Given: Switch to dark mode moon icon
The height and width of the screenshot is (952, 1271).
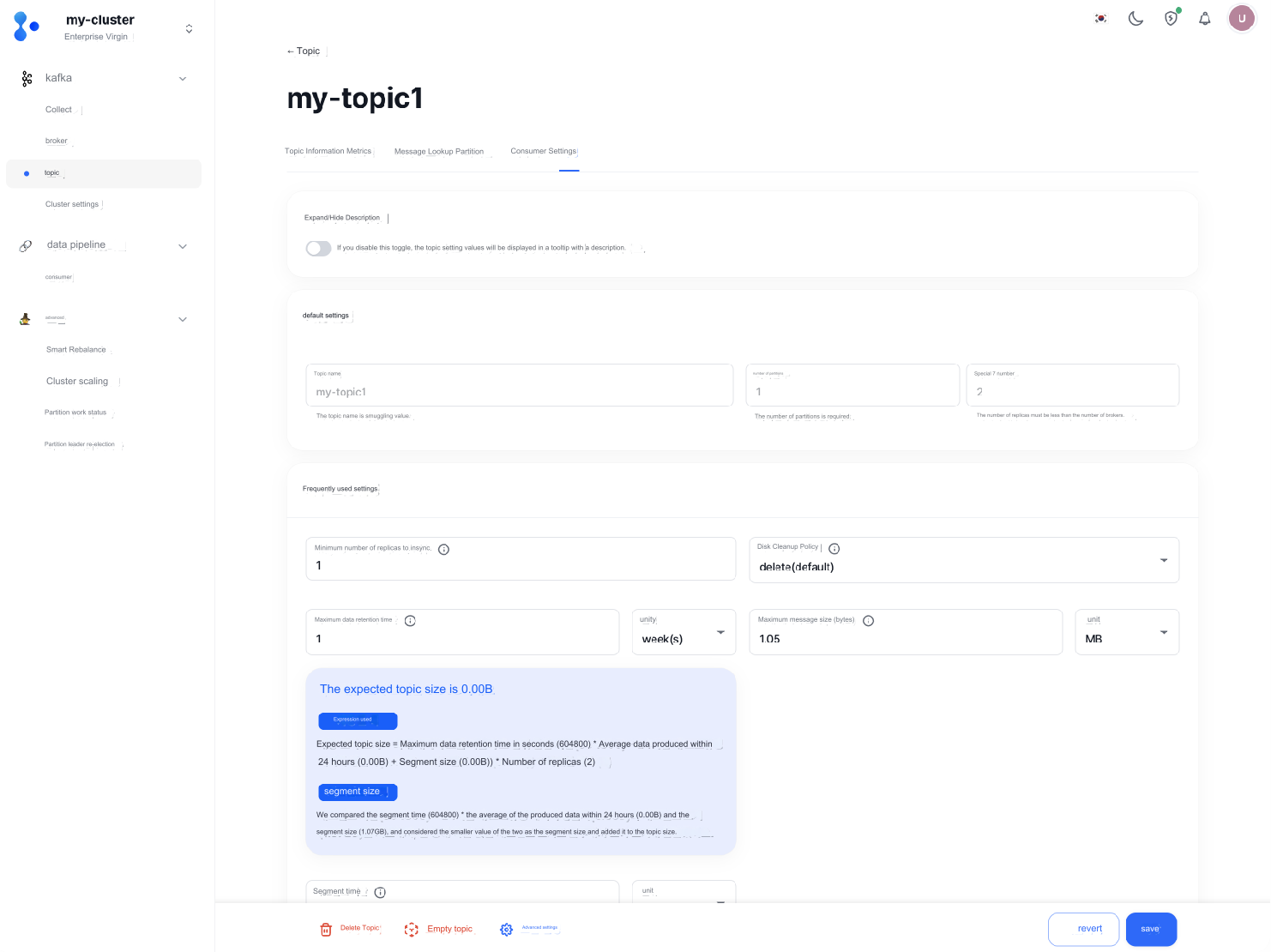Looking at the screenshot, I should [1135, 19].
